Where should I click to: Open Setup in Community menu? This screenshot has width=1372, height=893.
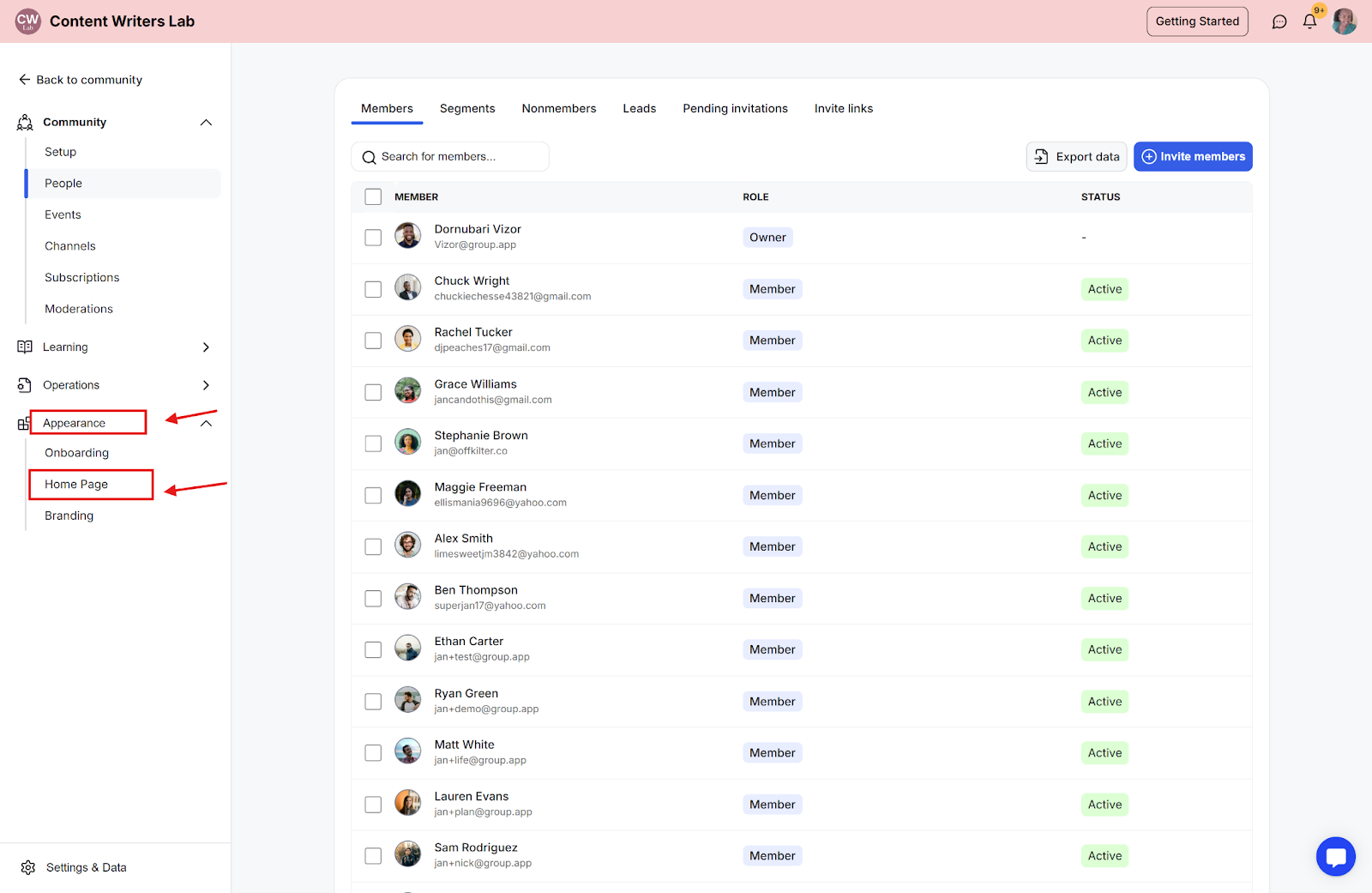coord(61,152)
